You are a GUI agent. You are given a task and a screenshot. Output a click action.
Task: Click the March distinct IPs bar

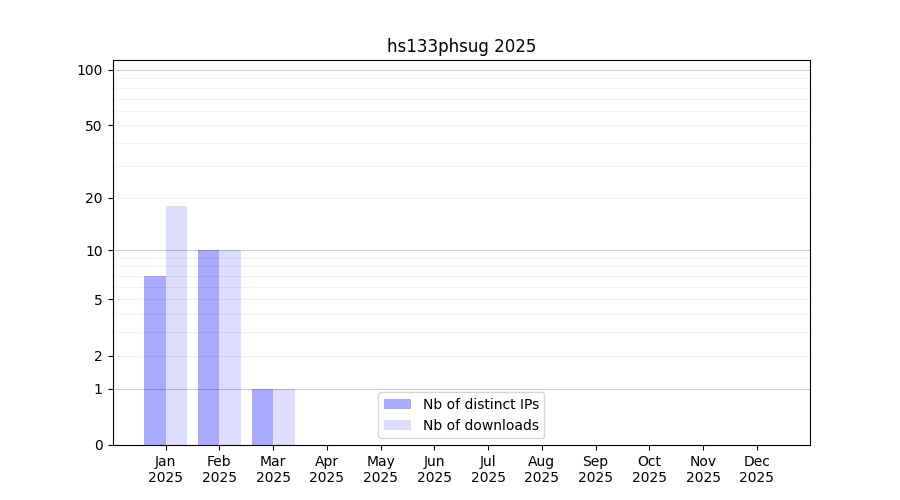pos(262,417)
